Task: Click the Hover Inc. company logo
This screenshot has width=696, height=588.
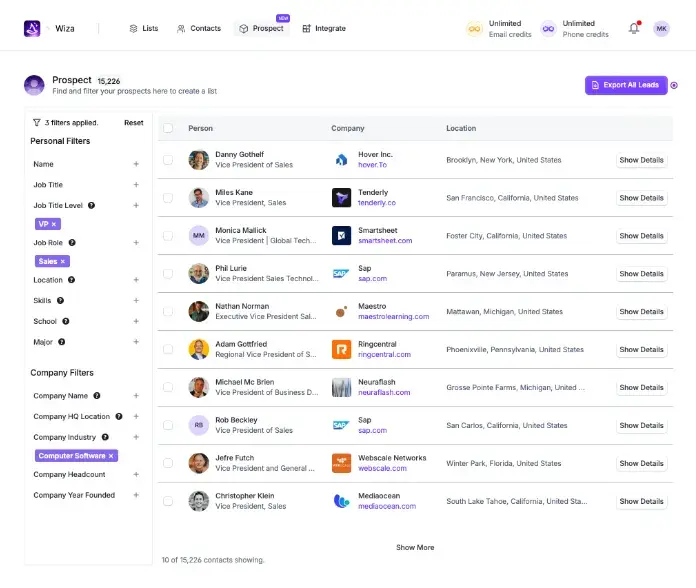Action: tap(341, 160)
